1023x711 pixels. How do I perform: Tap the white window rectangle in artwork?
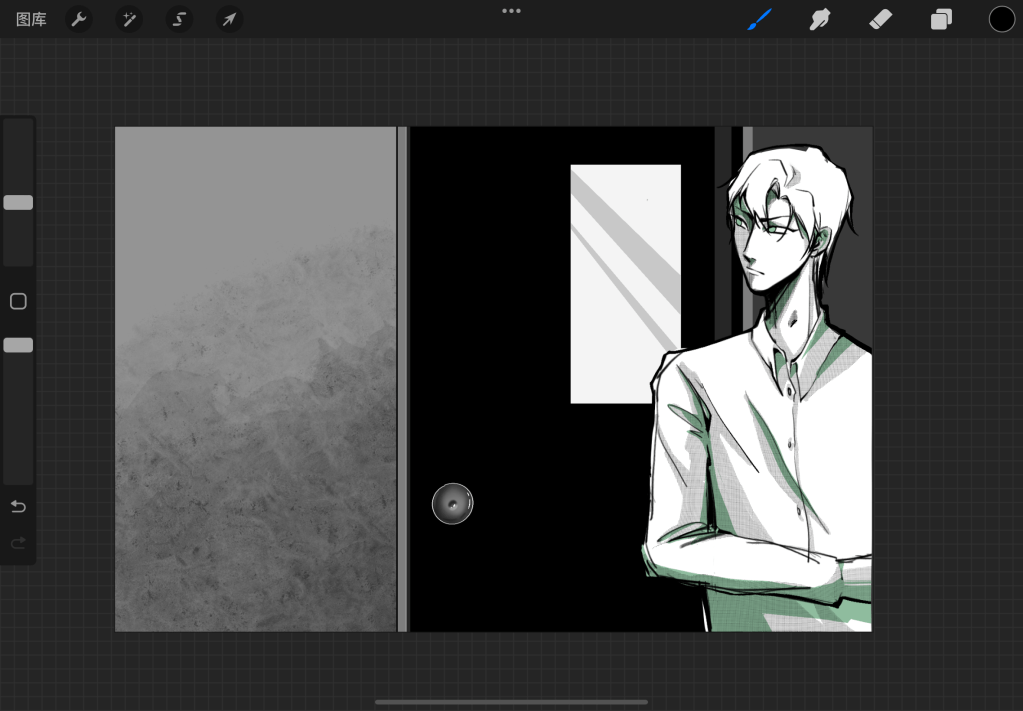coord(625,284)
